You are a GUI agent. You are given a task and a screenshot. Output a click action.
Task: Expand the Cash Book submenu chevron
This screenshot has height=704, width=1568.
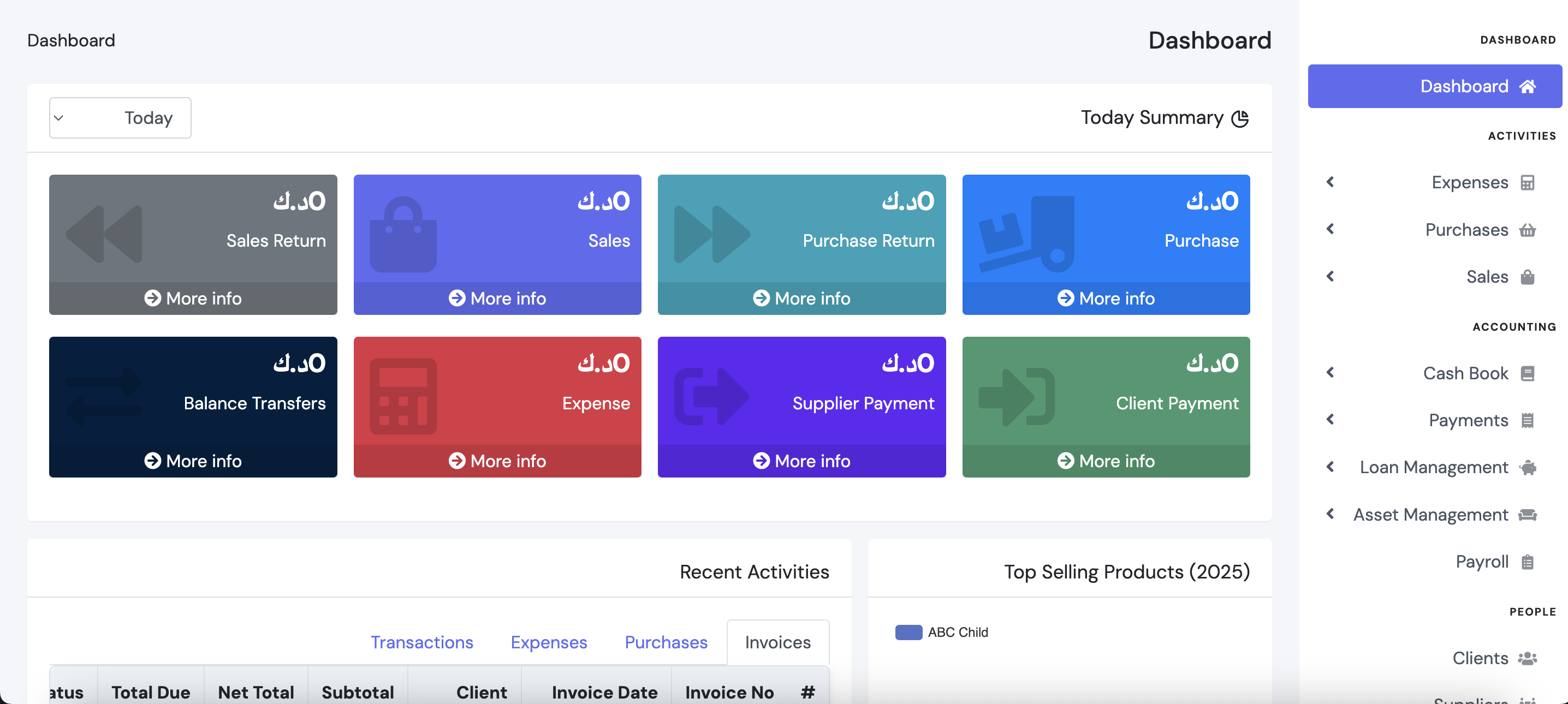pos(1330,372)
